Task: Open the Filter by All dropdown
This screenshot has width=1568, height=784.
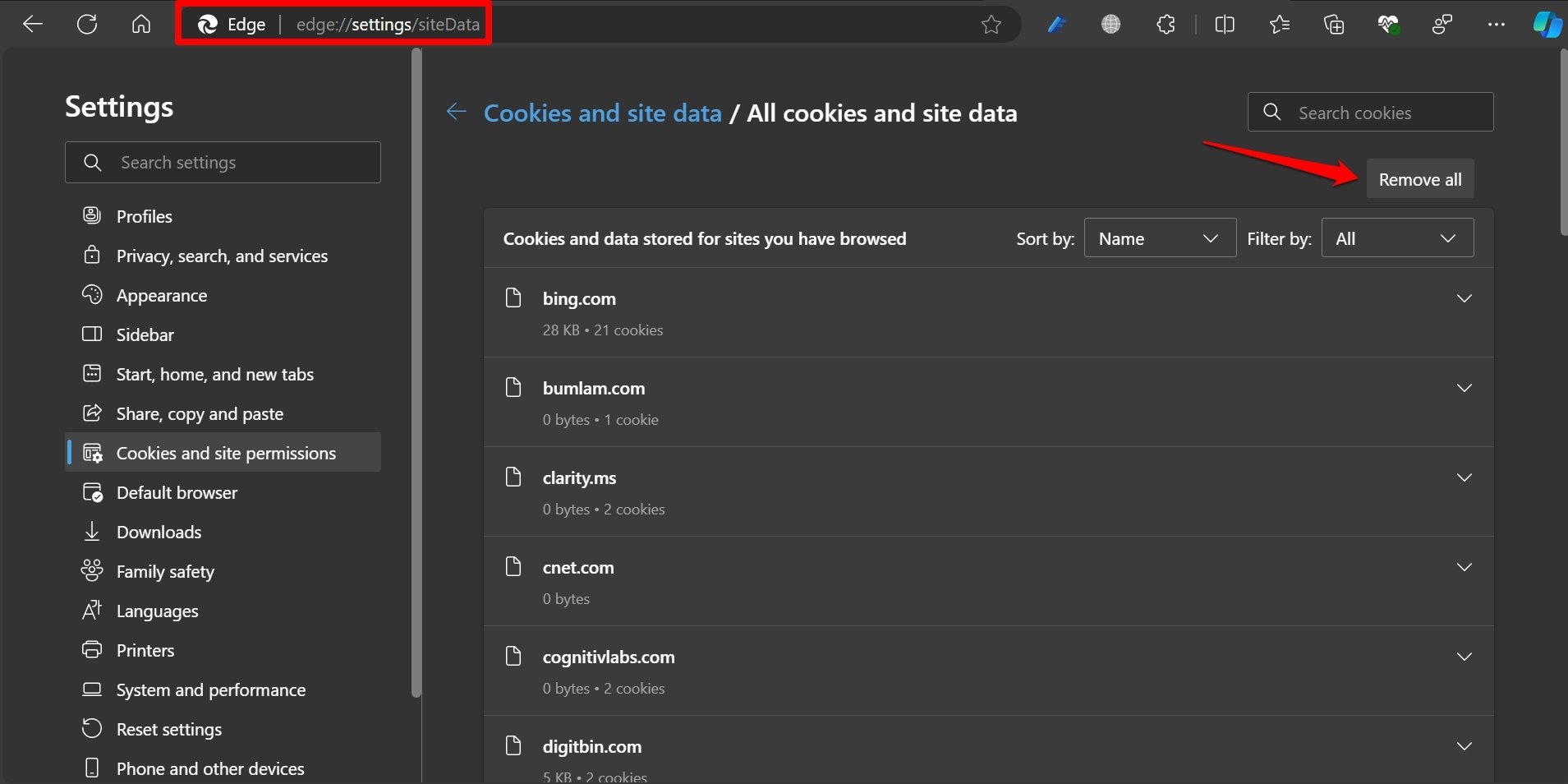Action: pyautogui.click(x=1397, y=238)
